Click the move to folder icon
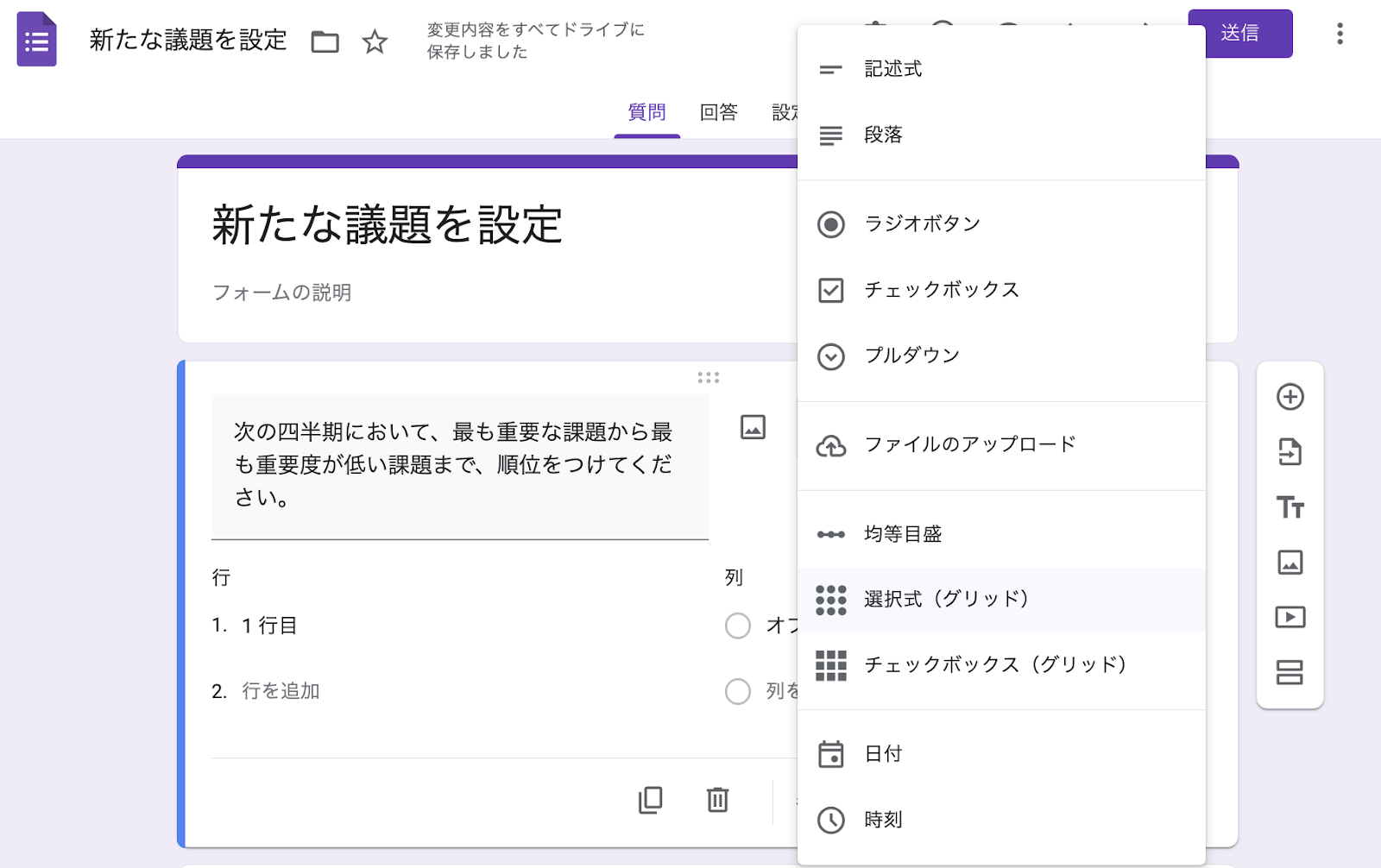The width and height of the screenshot is (1381, 868). click(325, 41)
